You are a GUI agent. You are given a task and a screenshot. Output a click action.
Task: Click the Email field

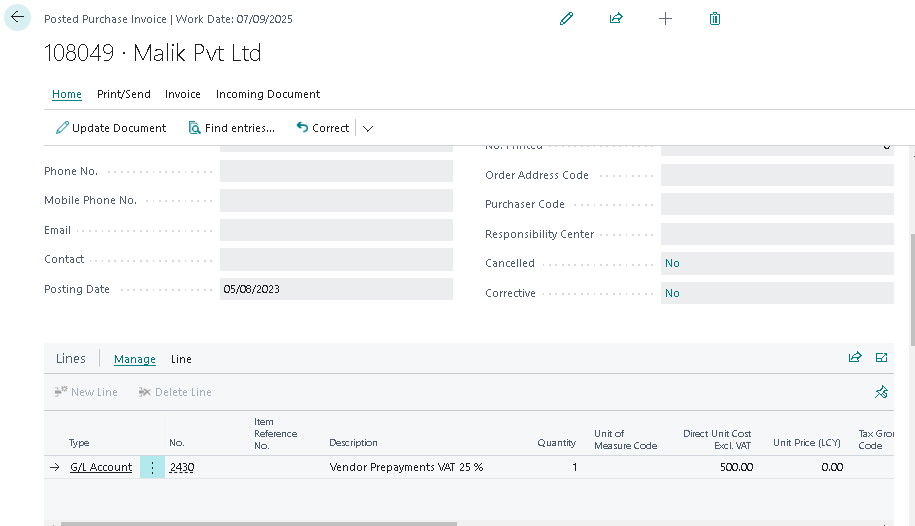click(336, 230)
